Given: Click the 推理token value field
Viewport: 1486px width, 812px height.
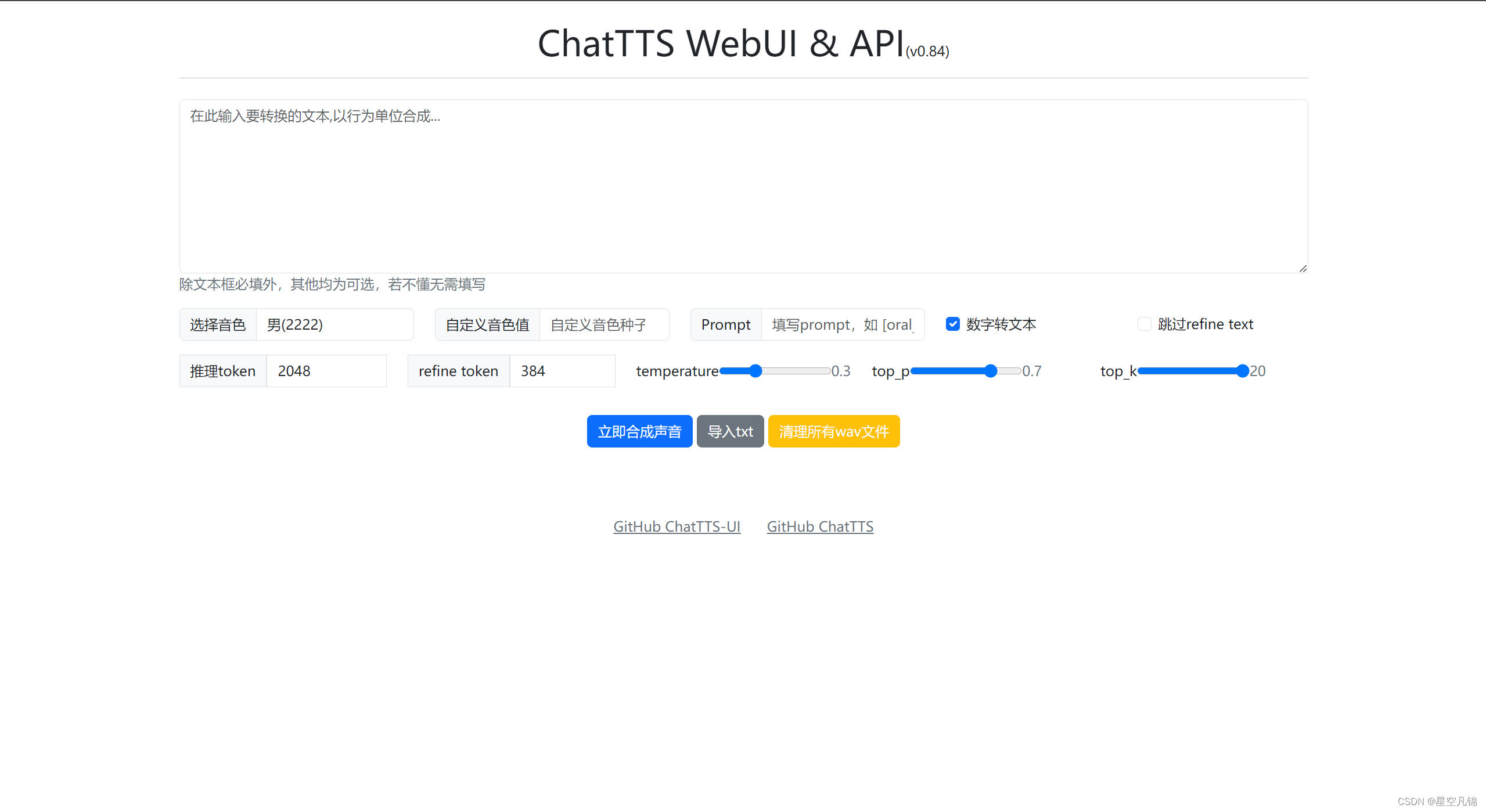Looking at the screenshot, I should point(326,371).
